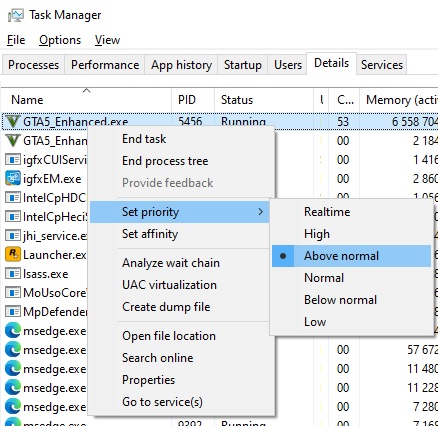Viewport: 438px width, 426px height.
Task: Click the MpDefender process icon
Action: 13,312
